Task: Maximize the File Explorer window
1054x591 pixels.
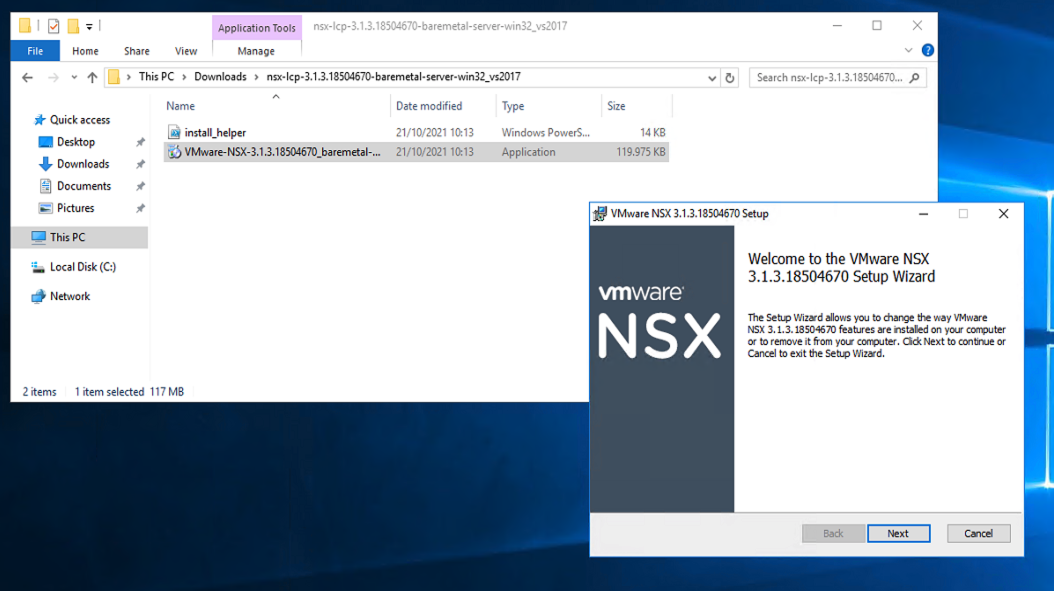Action: click(x=877, y=26)
